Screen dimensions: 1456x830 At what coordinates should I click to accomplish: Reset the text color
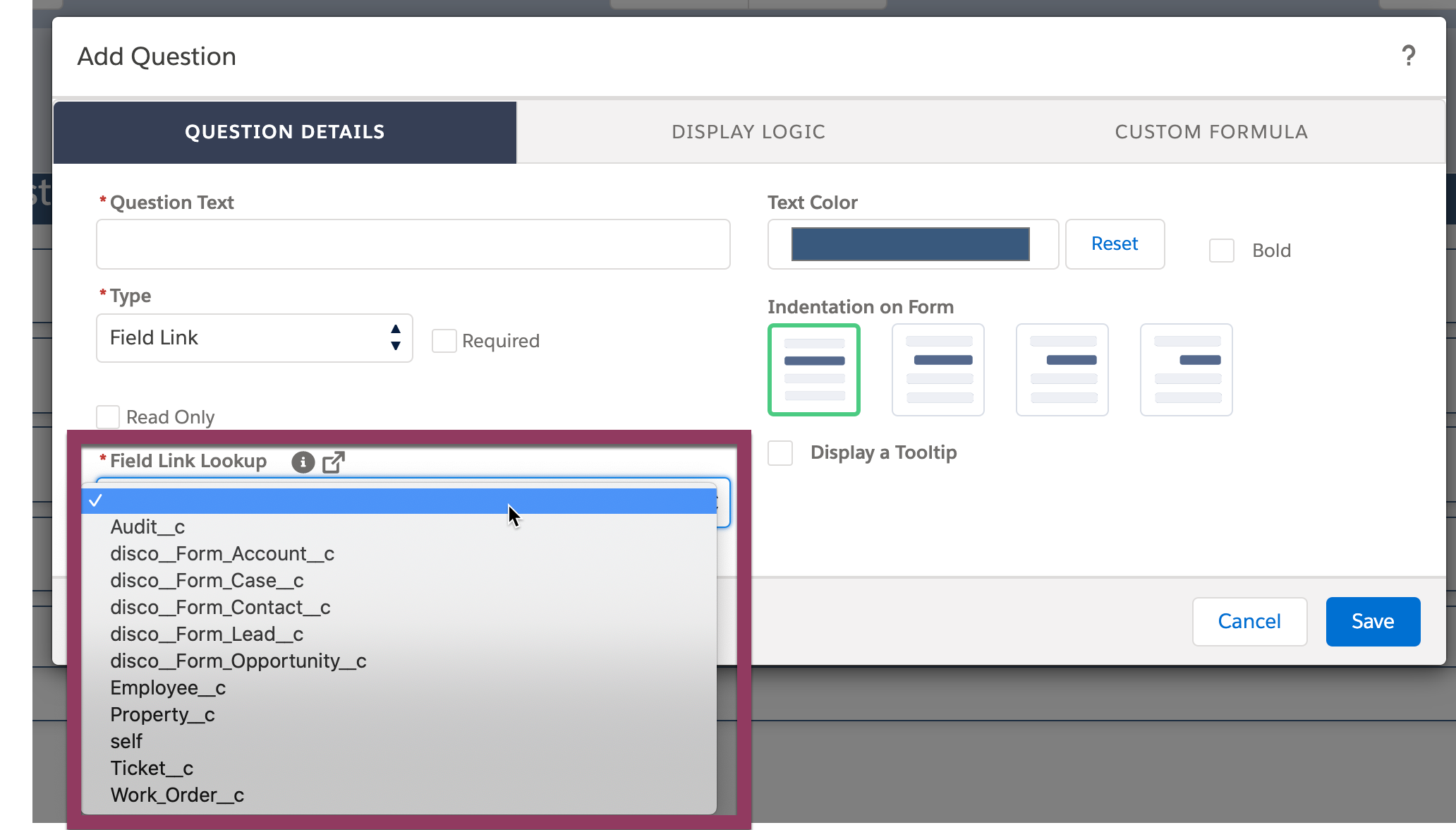coord(1115,244)
